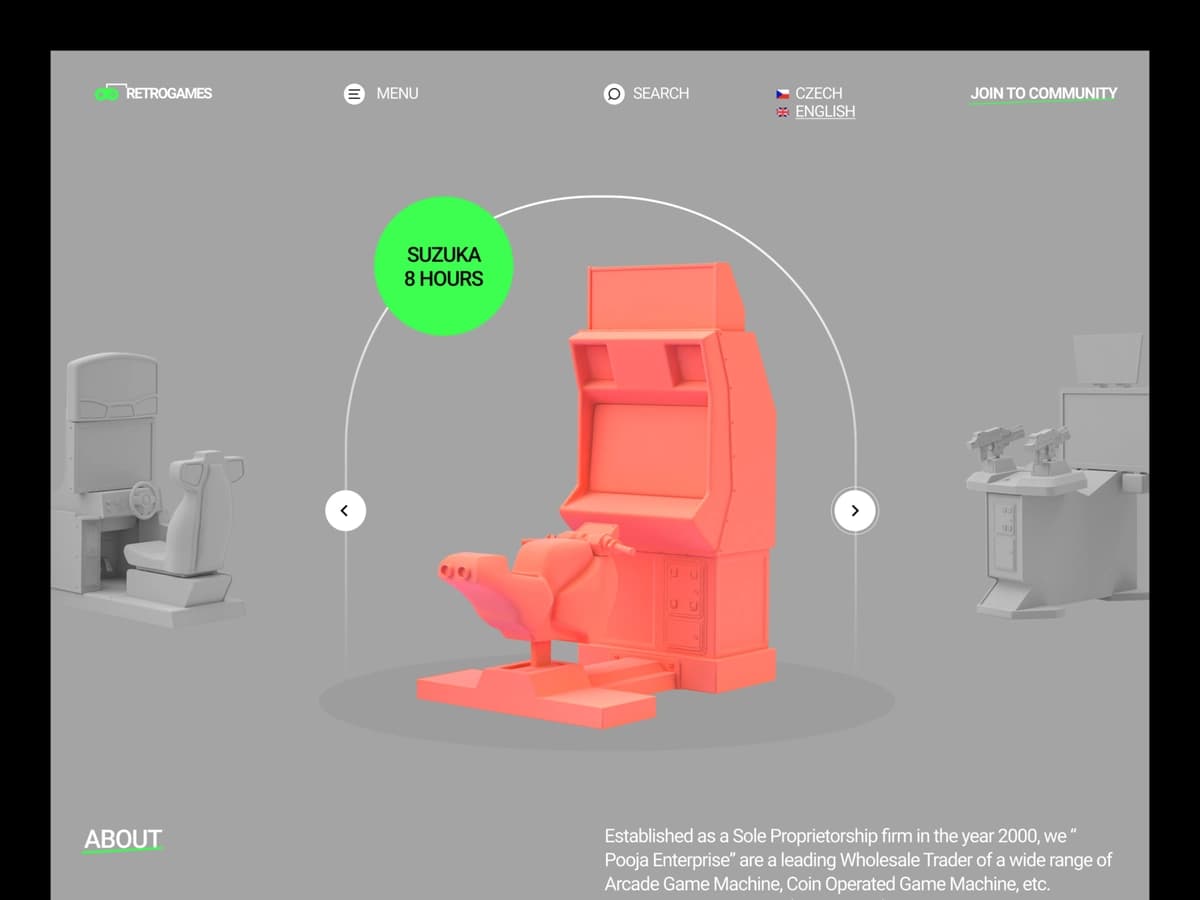This screenshot has height=900, width=1200.
Task: Click the RETROGAMES gamepad logo icon
Action: pos(105,94)
